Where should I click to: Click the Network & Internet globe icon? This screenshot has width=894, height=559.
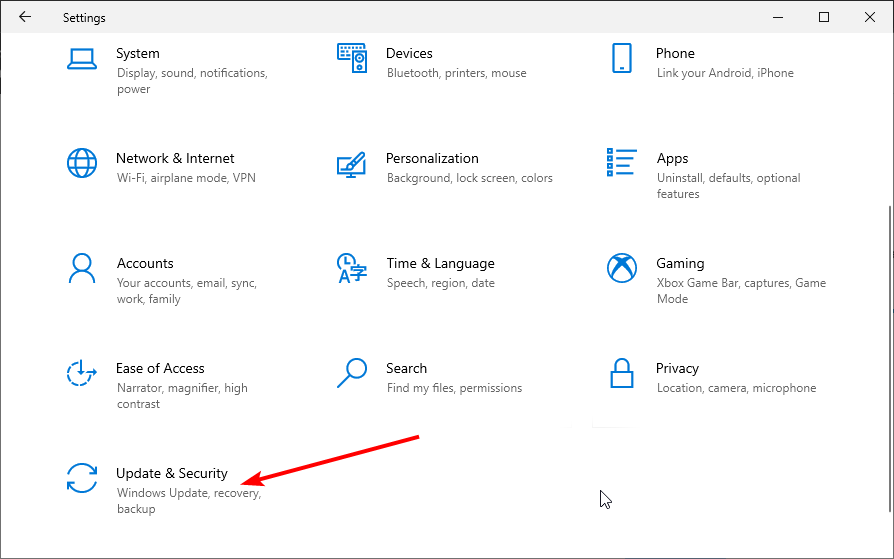(x=82, y=163)
